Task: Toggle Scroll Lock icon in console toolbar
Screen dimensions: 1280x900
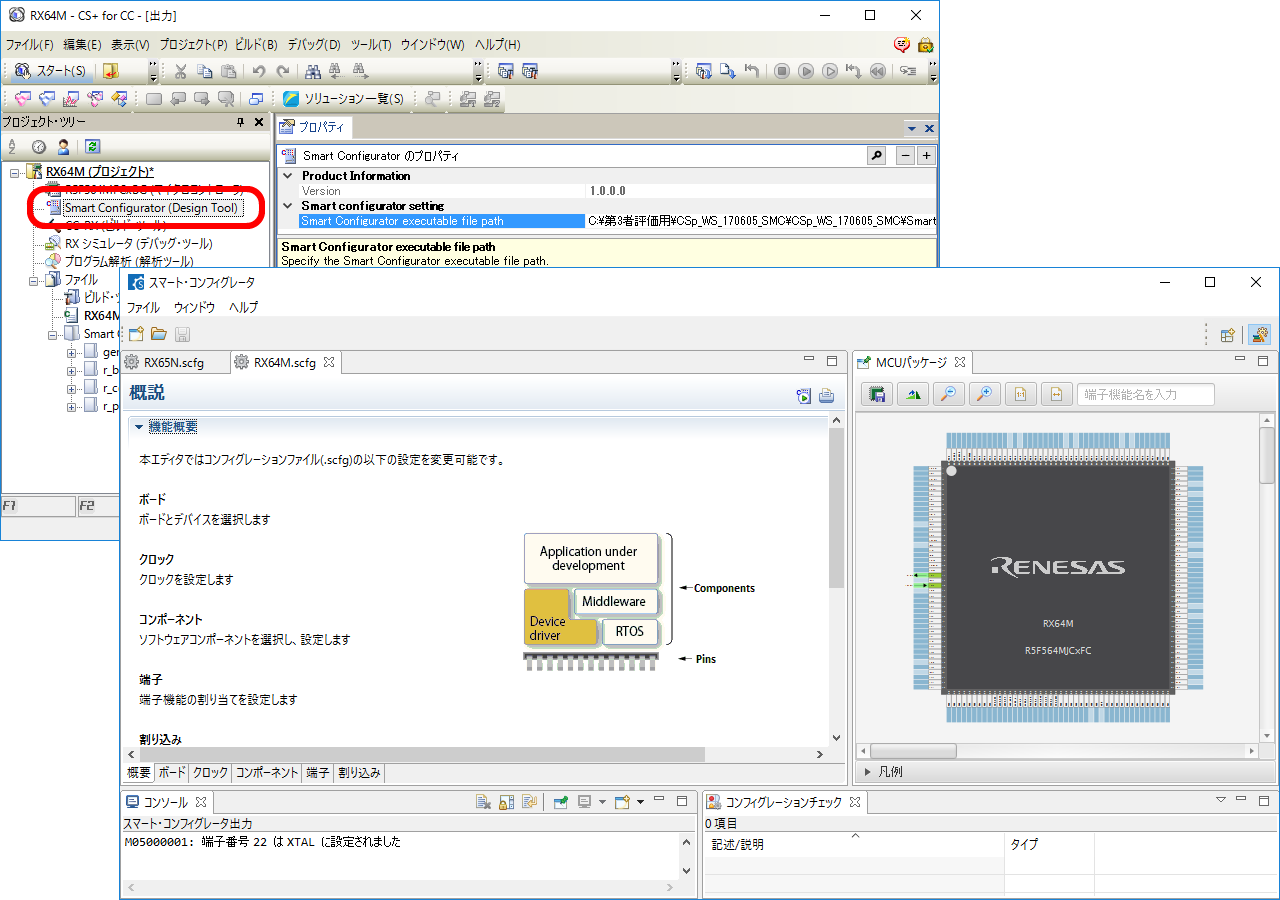Action: coord(506,802)
